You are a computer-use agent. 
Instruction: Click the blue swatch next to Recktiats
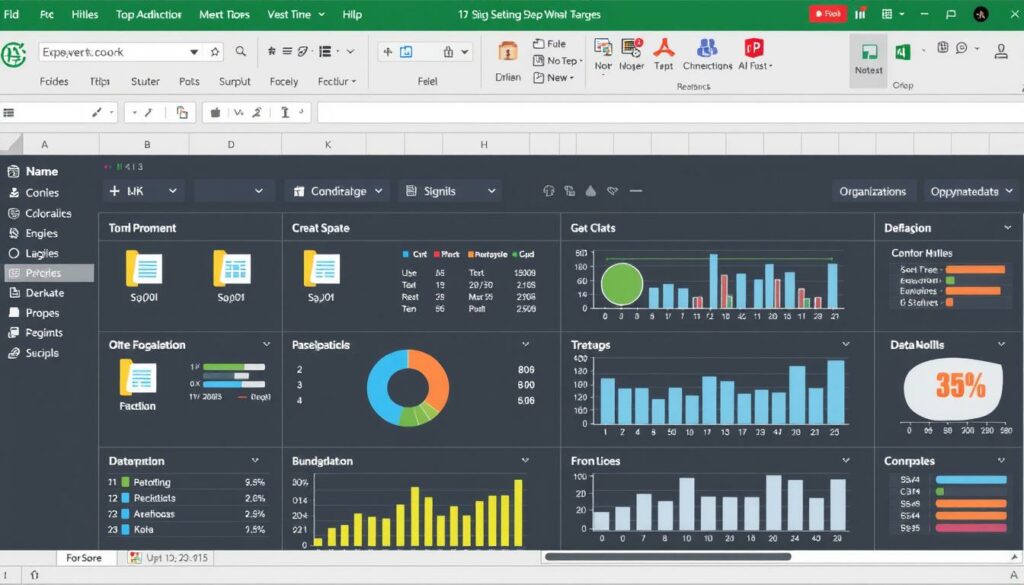pyautogui.click(x=125, y=498)
